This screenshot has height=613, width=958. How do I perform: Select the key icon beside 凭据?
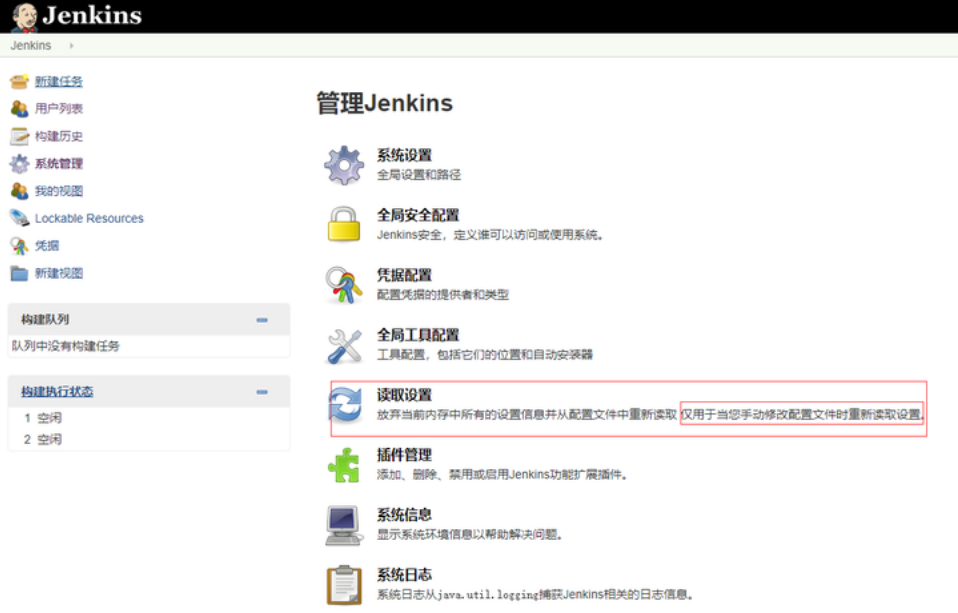coord(18,245)
